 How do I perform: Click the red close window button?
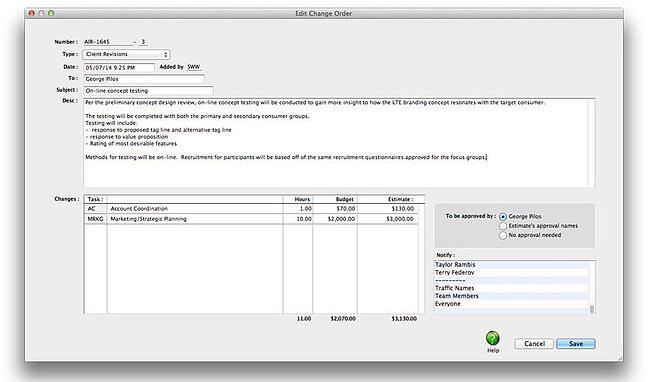31,13
